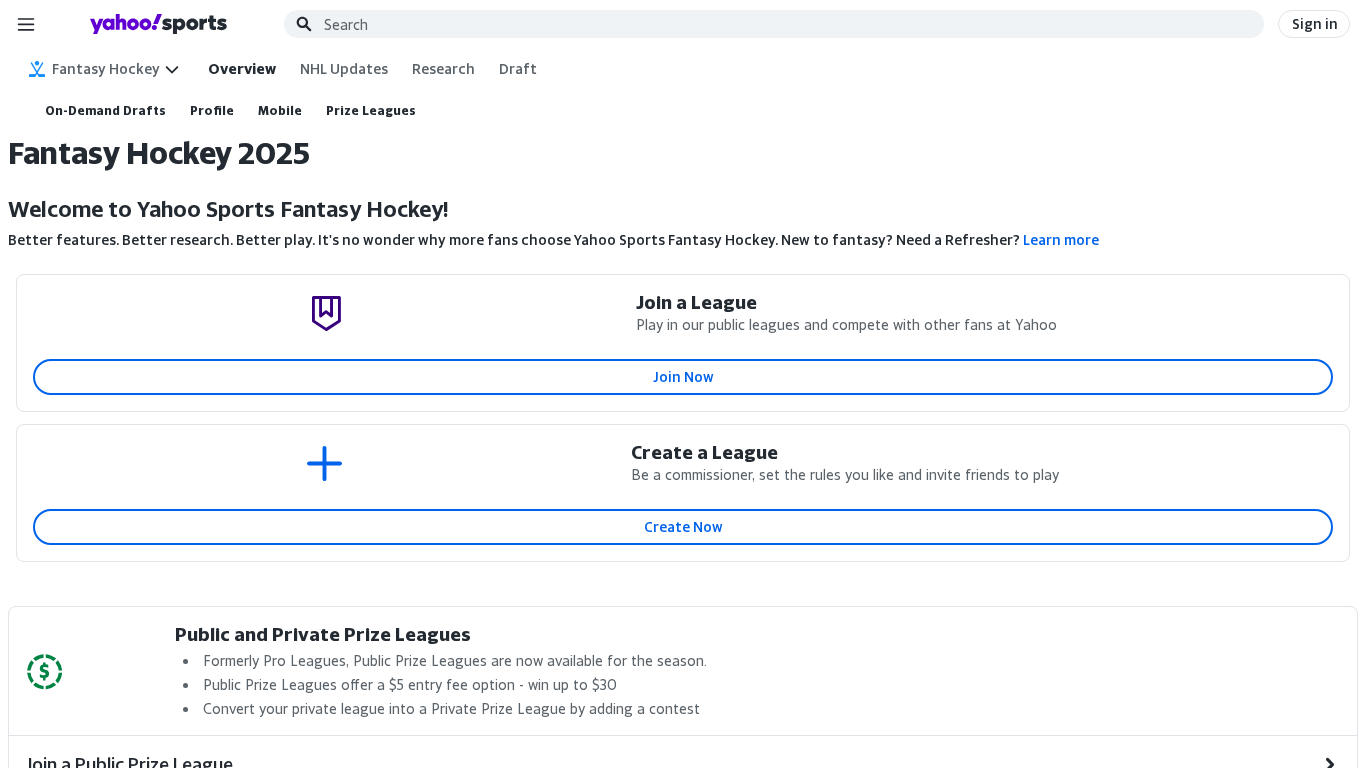Go to the Research tab
This screenshot has height=768, width=1366.
point(443,69)
